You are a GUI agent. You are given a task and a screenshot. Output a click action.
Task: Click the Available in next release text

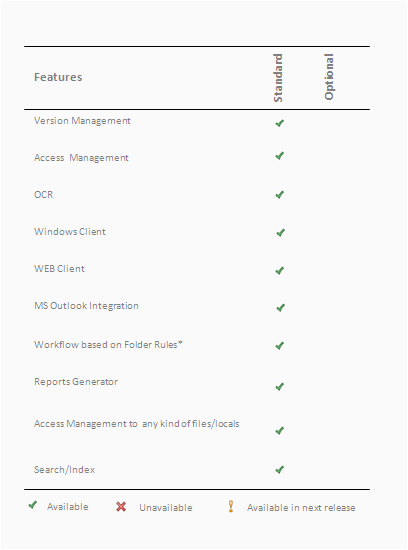click(301, 508)
